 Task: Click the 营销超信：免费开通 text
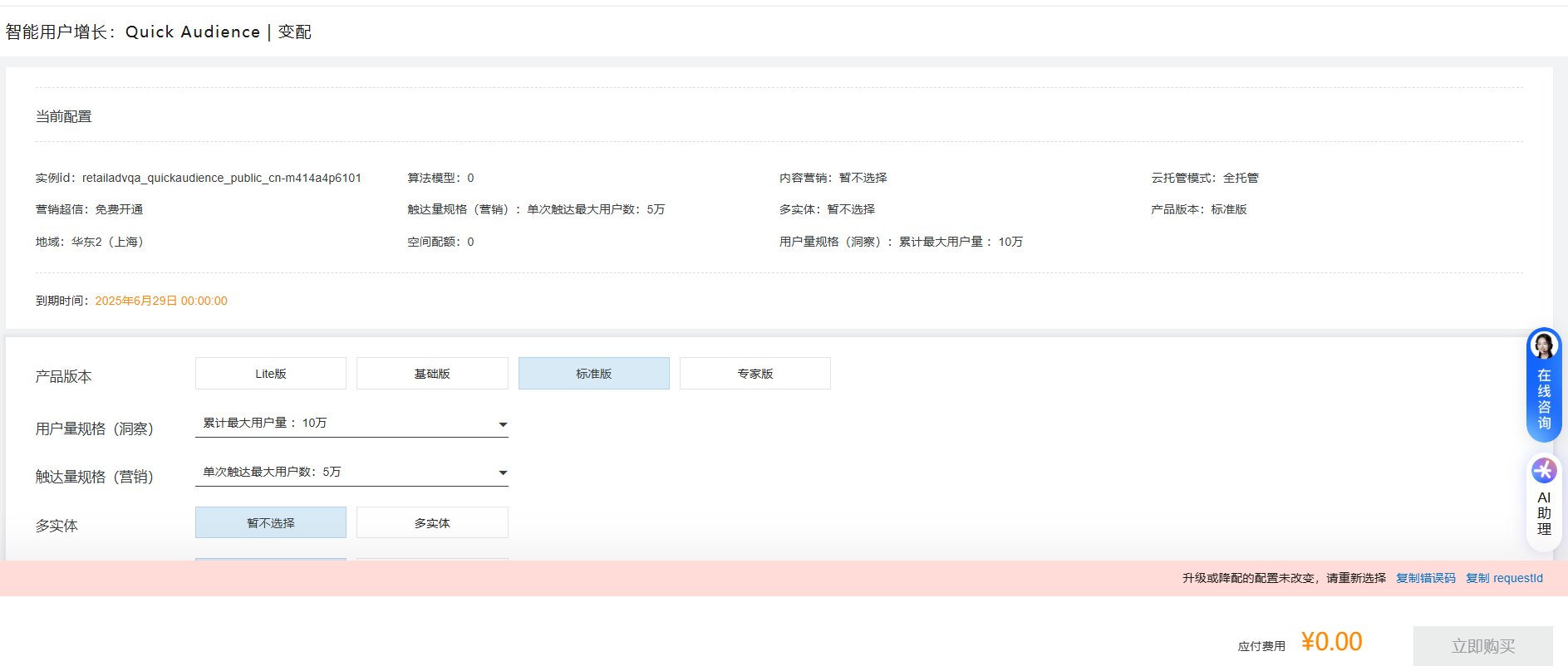(x=89, y=209)
